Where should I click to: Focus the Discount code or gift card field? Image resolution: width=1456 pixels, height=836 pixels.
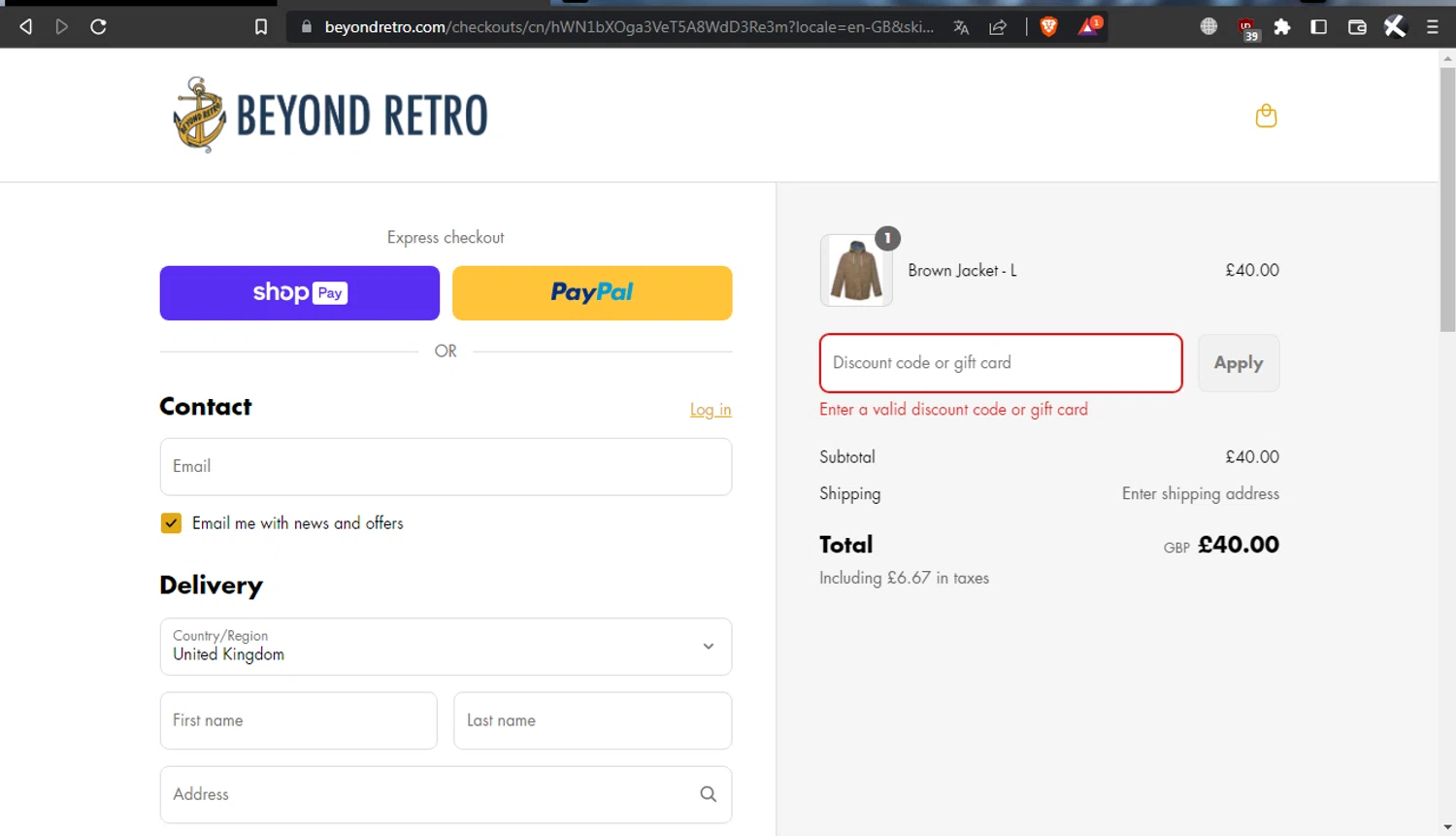[1001, 363]
